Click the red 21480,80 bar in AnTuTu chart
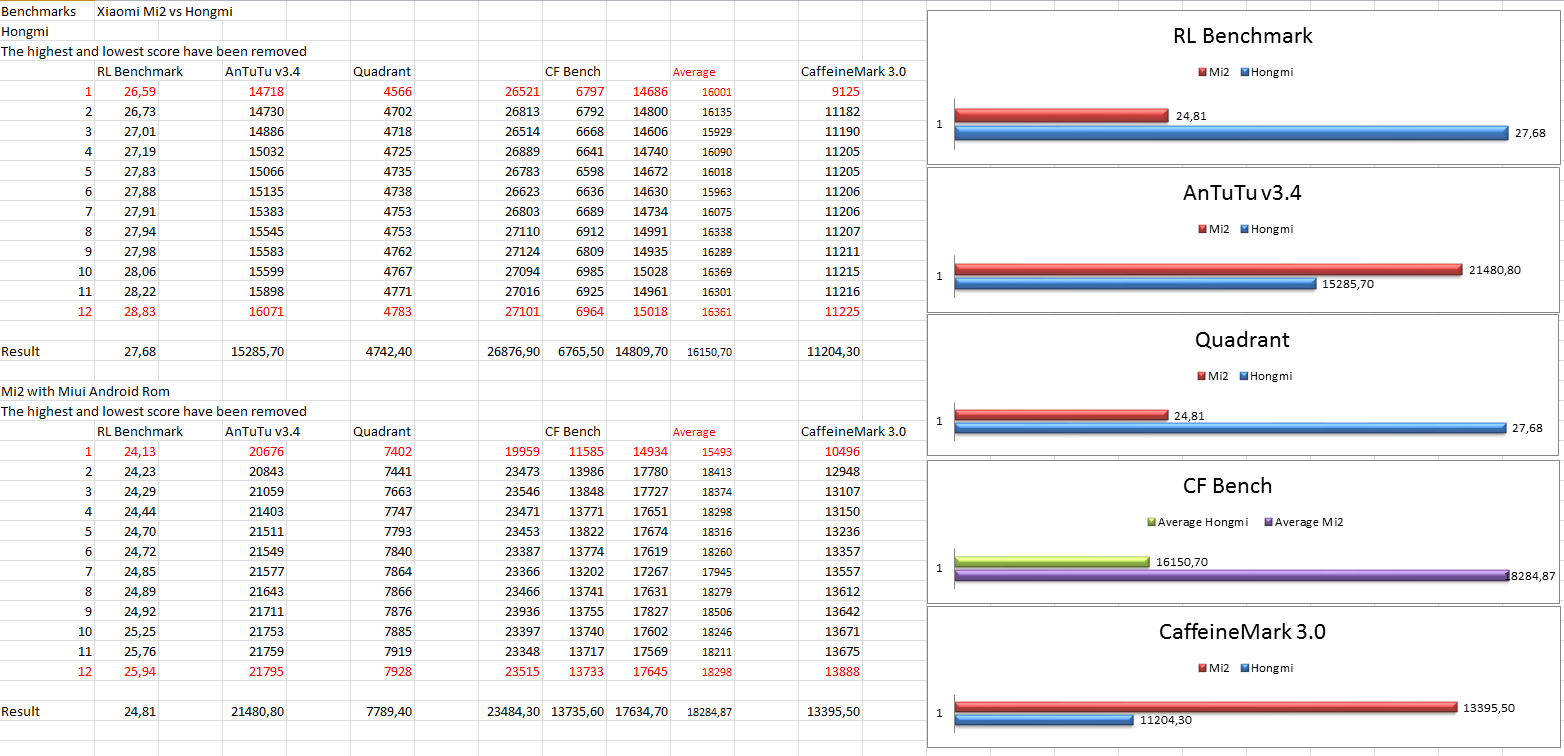Screen dimensions: 1564x756 click(1208, 270)
